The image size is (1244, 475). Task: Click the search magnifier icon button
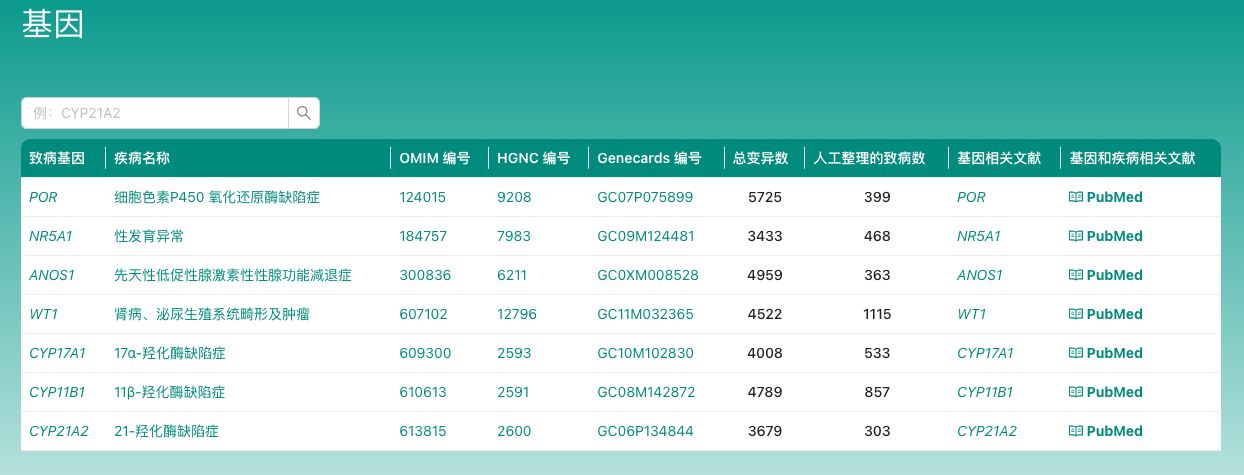(304, 113)
